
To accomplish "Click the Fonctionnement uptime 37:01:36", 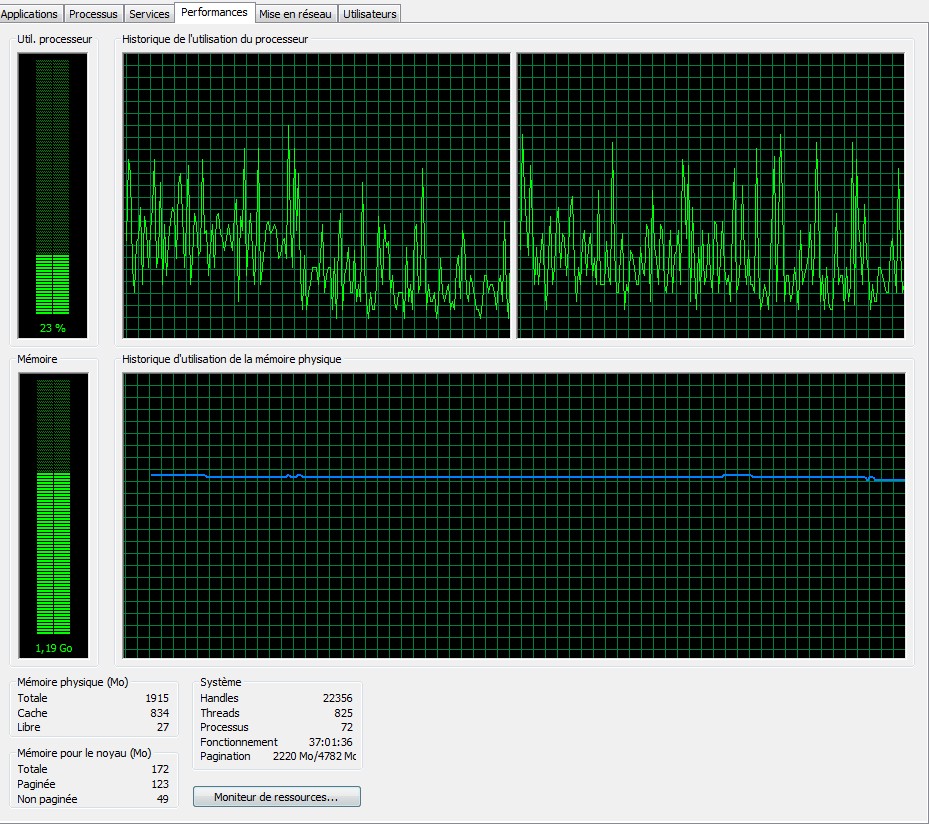I will 331,742.
